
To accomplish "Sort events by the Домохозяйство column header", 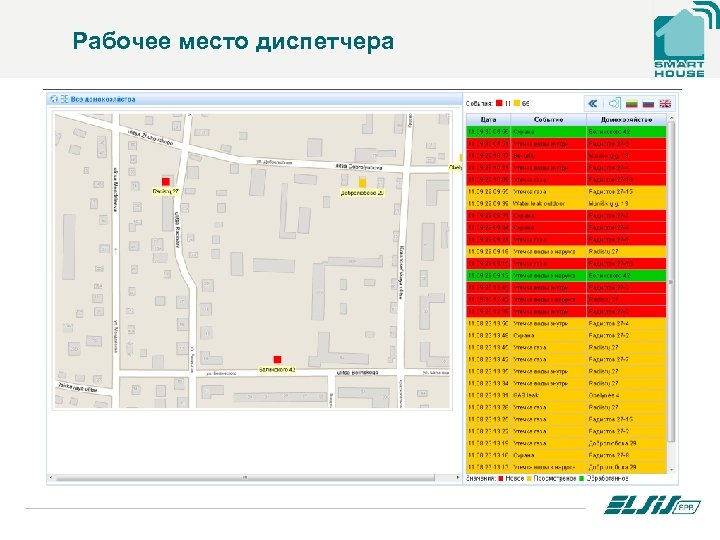I will (x=626, y=119).
